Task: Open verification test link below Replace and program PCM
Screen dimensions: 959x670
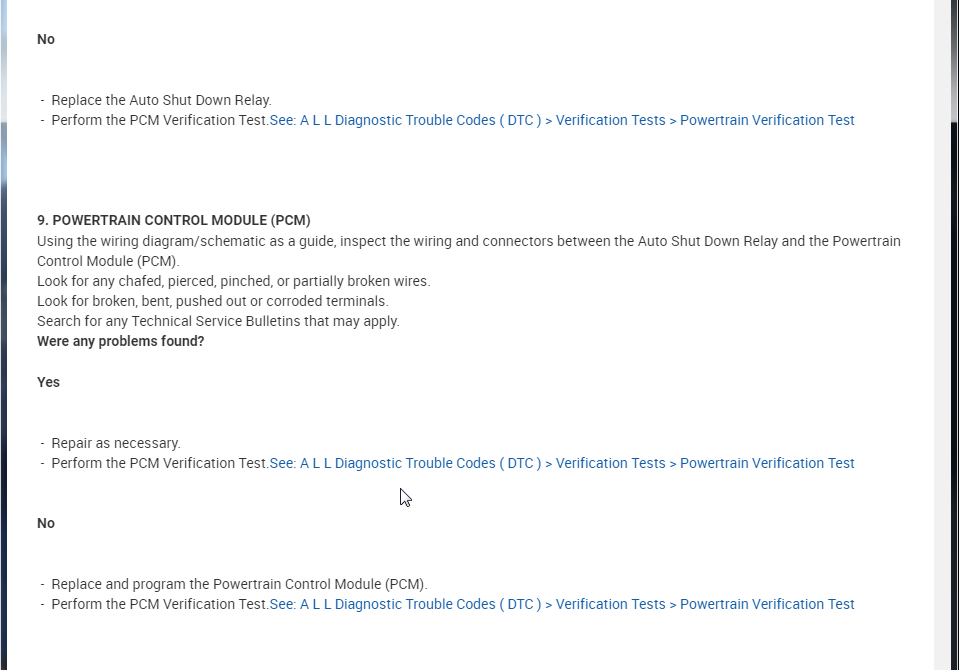Action: click(x=561, y=604)
